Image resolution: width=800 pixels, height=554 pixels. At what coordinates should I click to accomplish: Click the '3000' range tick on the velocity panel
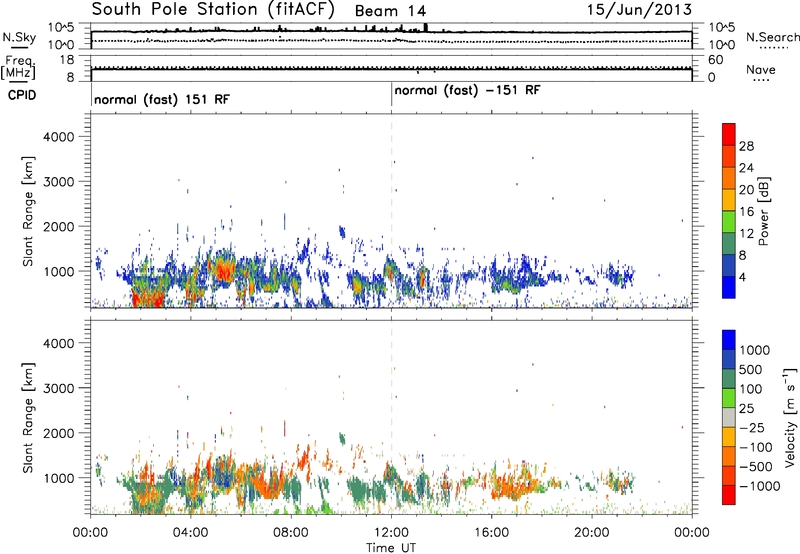tap(59, 388)
